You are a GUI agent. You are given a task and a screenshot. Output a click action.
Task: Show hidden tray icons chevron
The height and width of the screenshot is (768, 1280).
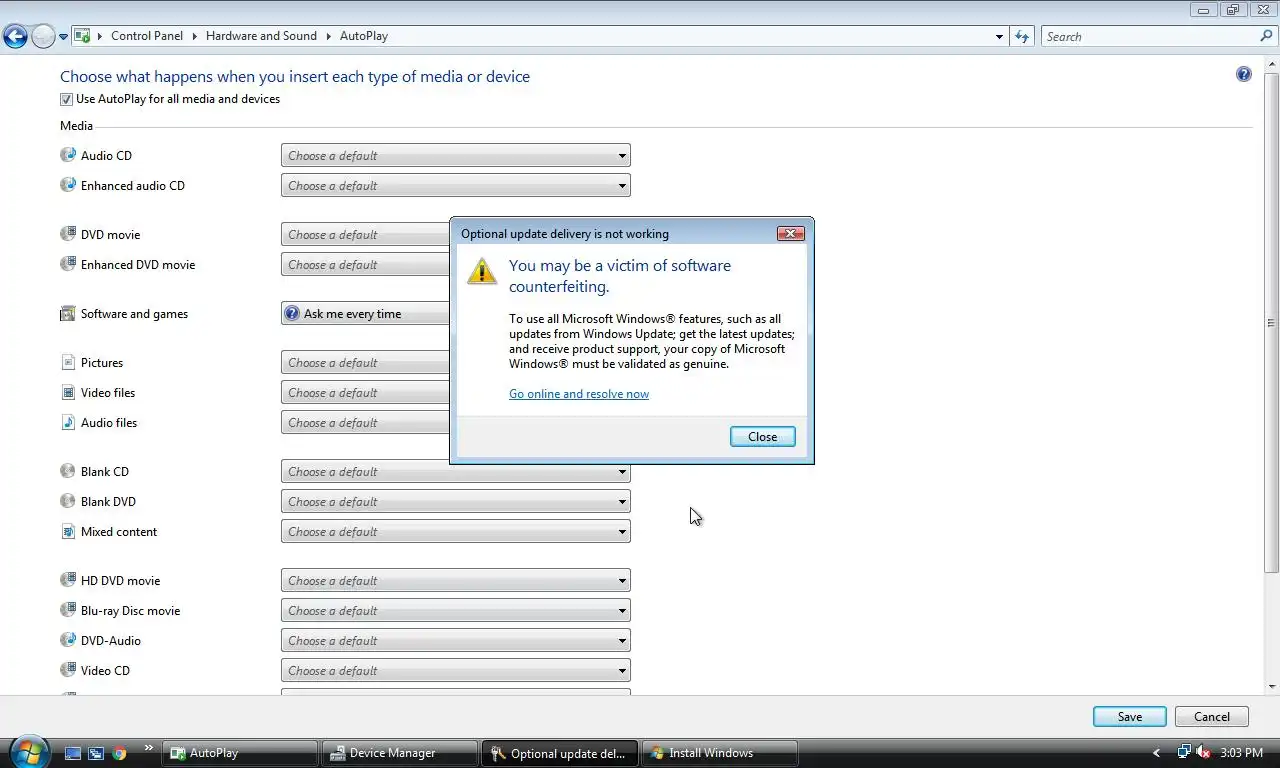click(x=1157, y=752)
